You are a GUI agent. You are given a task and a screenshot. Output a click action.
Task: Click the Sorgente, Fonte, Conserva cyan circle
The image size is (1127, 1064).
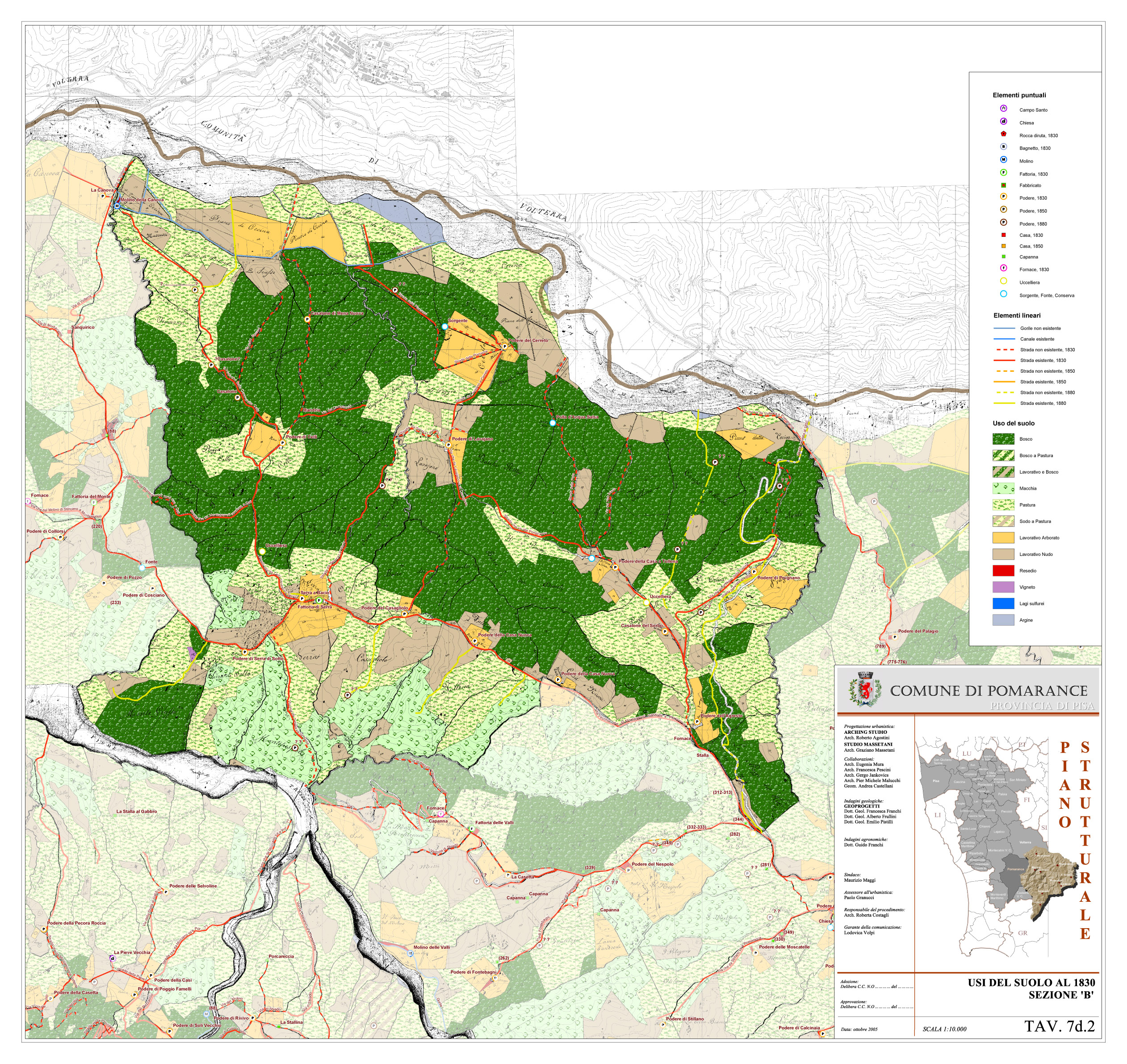1003,294
